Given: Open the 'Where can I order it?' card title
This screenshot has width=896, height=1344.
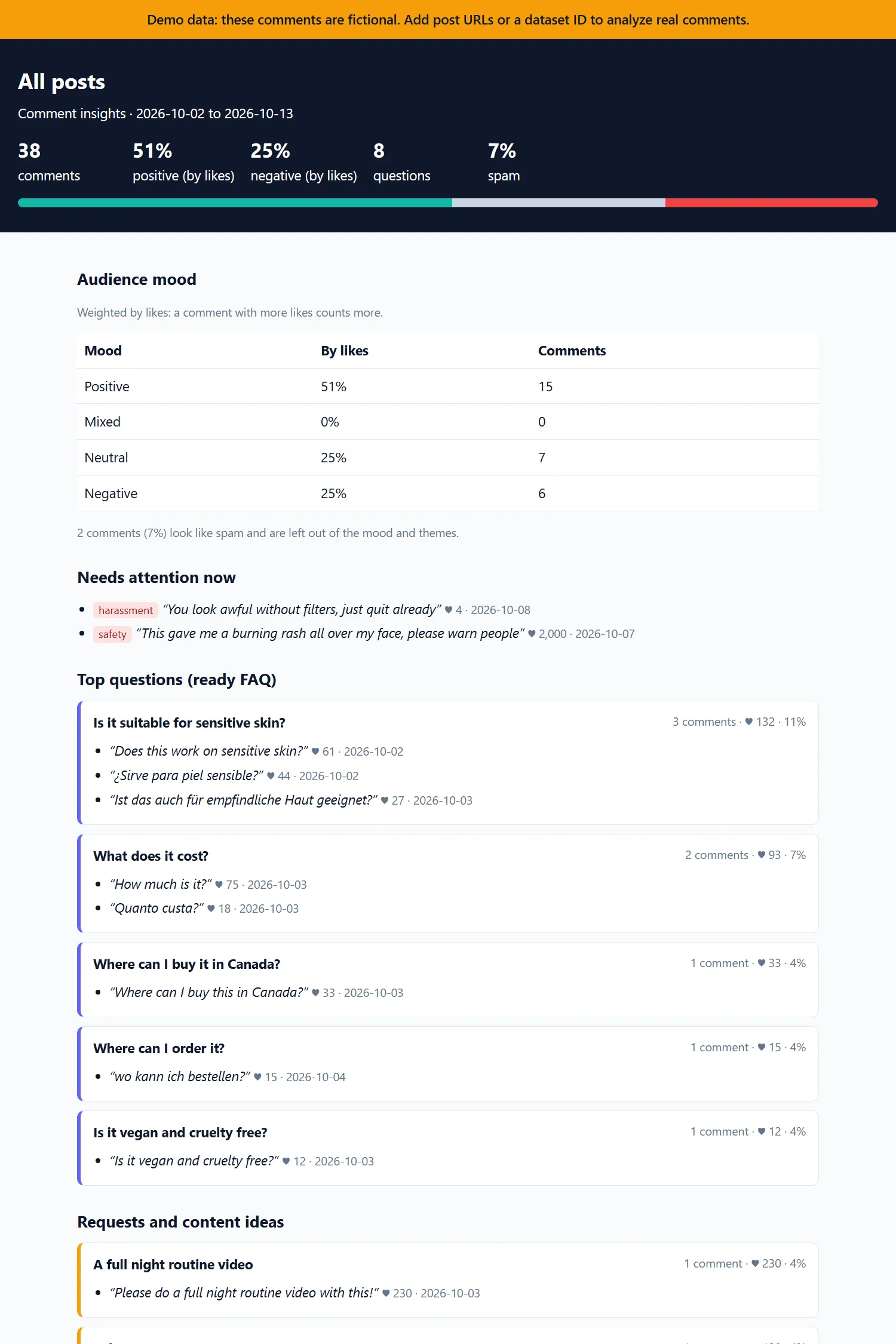Looking at the screenshot, I should coord(159,1048).
